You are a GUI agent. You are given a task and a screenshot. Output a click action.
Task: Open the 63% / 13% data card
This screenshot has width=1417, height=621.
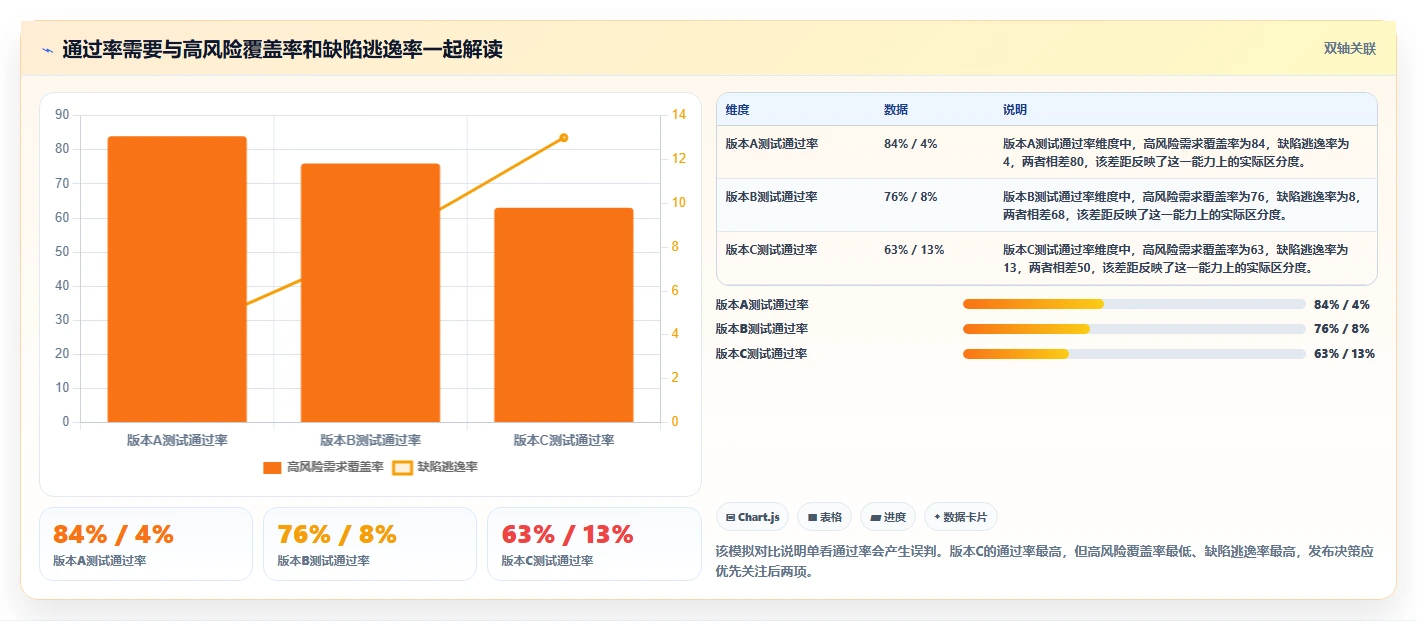pos(594,544)
